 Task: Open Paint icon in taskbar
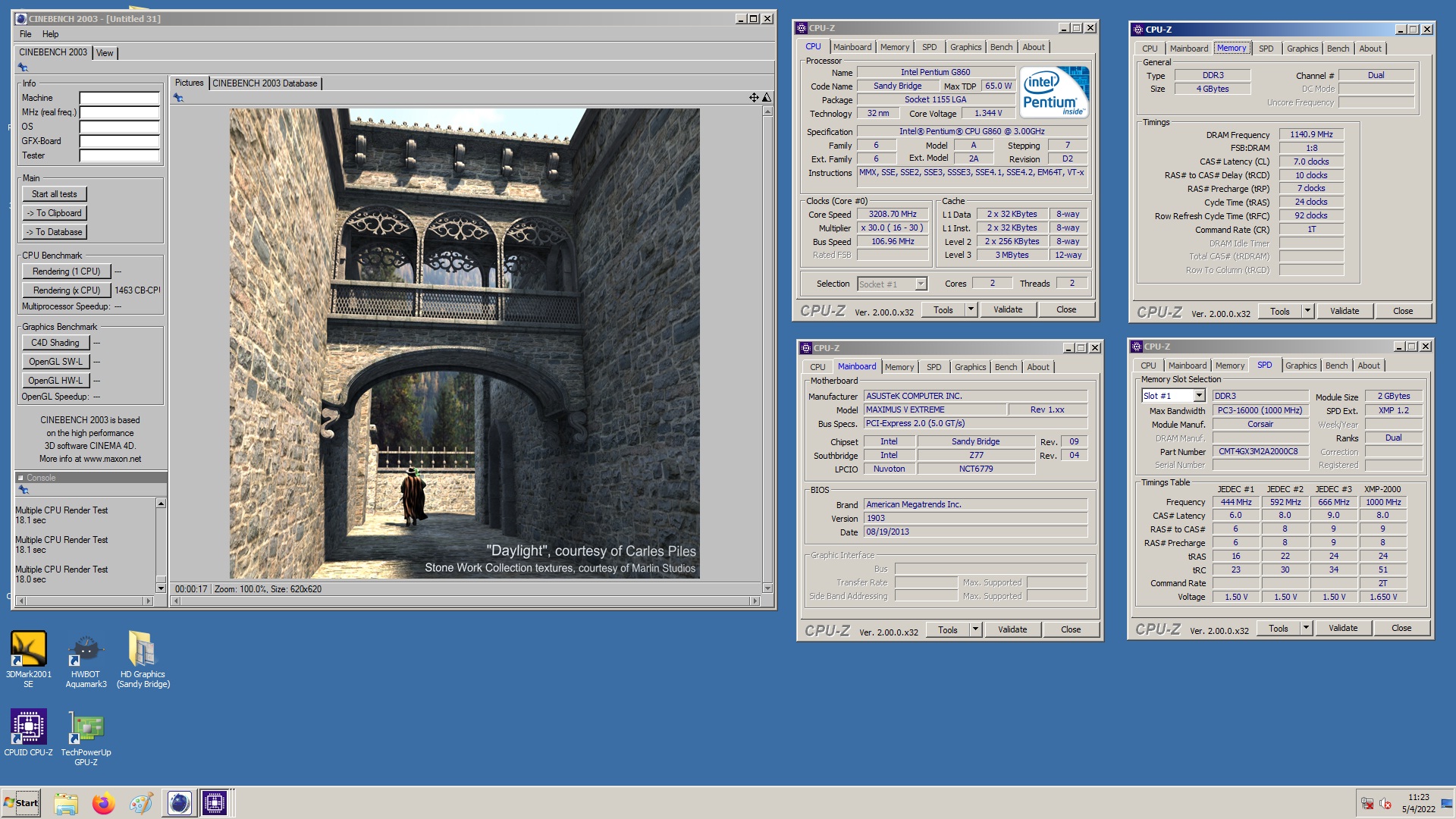(141, 803)
